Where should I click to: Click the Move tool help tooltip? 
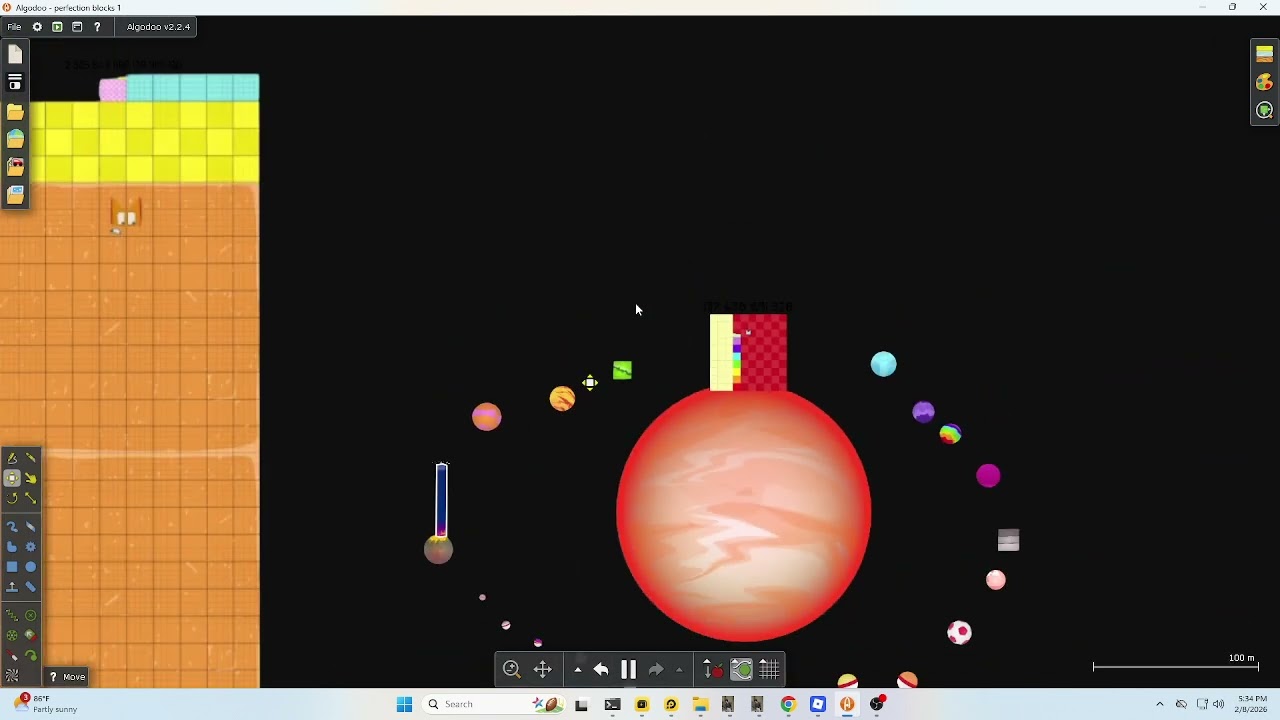point(68,677)
